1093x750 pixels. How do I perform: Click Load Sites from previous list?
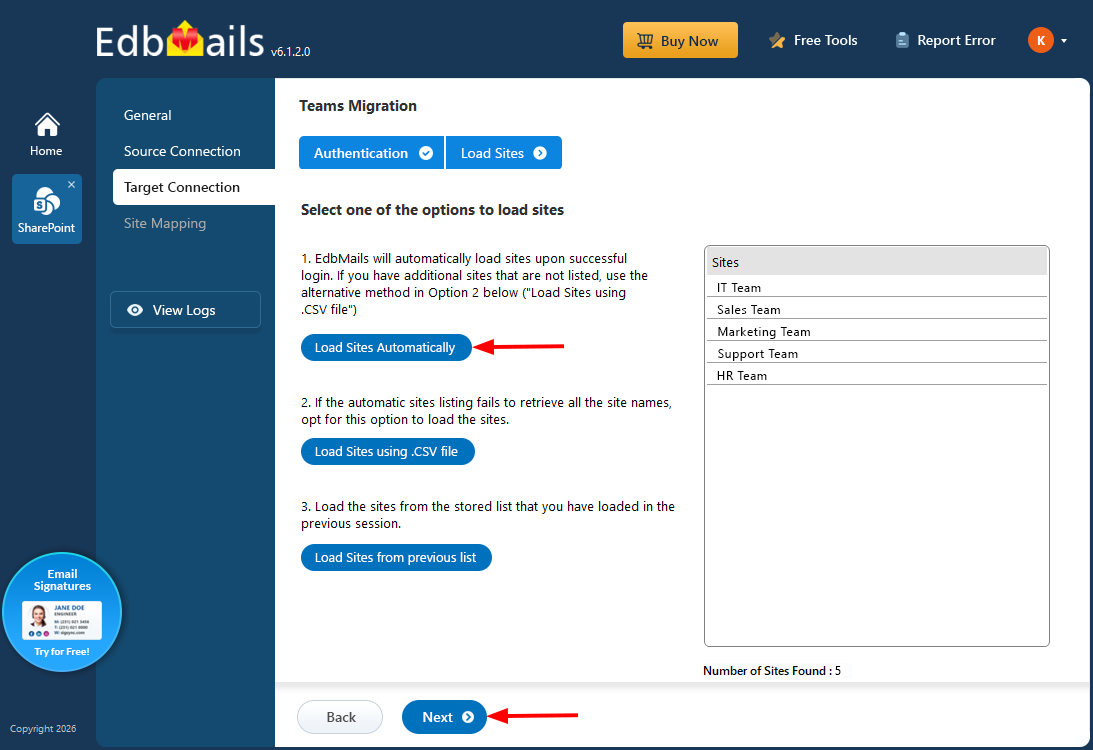click(396, 558)
